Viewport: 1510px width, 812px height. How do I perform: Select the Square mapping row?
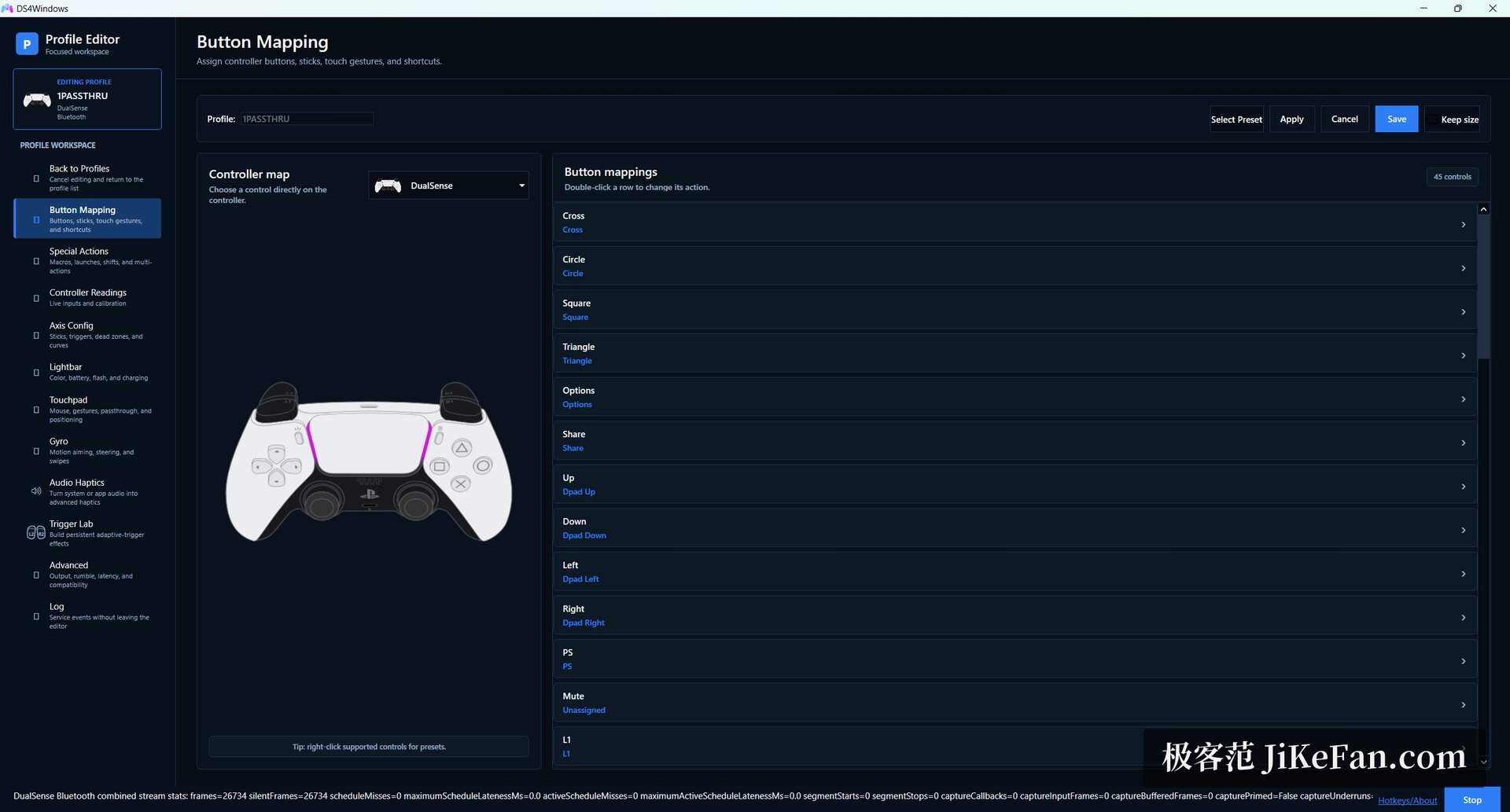(x=1015, y=310)
